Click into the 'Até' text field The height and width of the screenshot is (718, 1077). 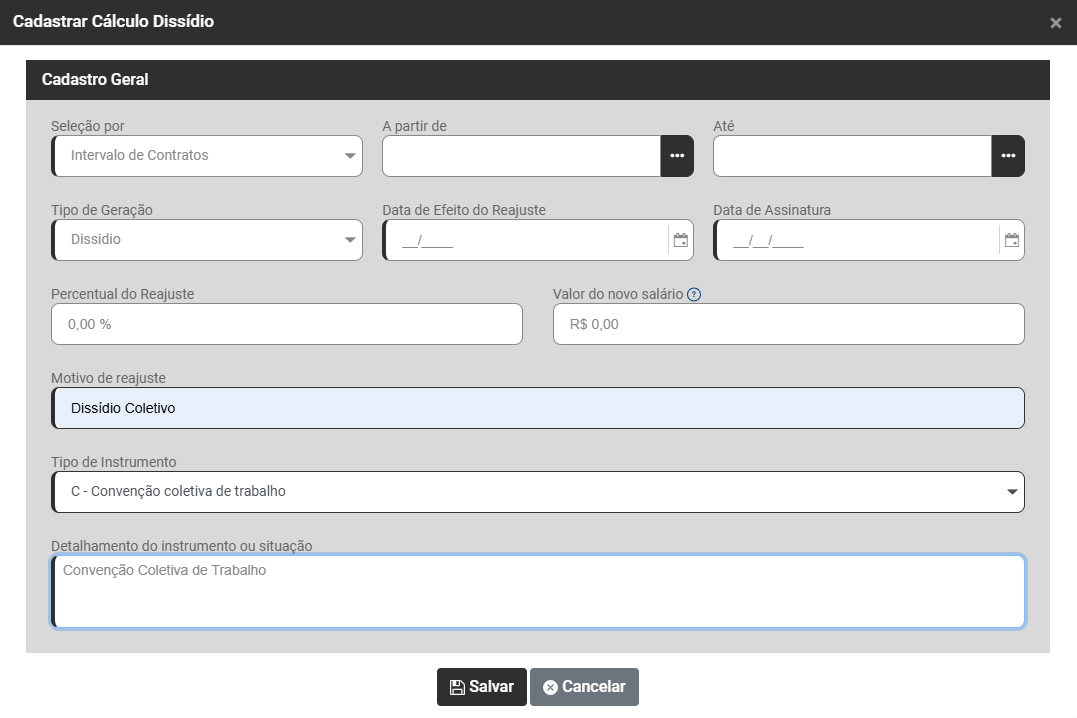click(x=852, y=156)
